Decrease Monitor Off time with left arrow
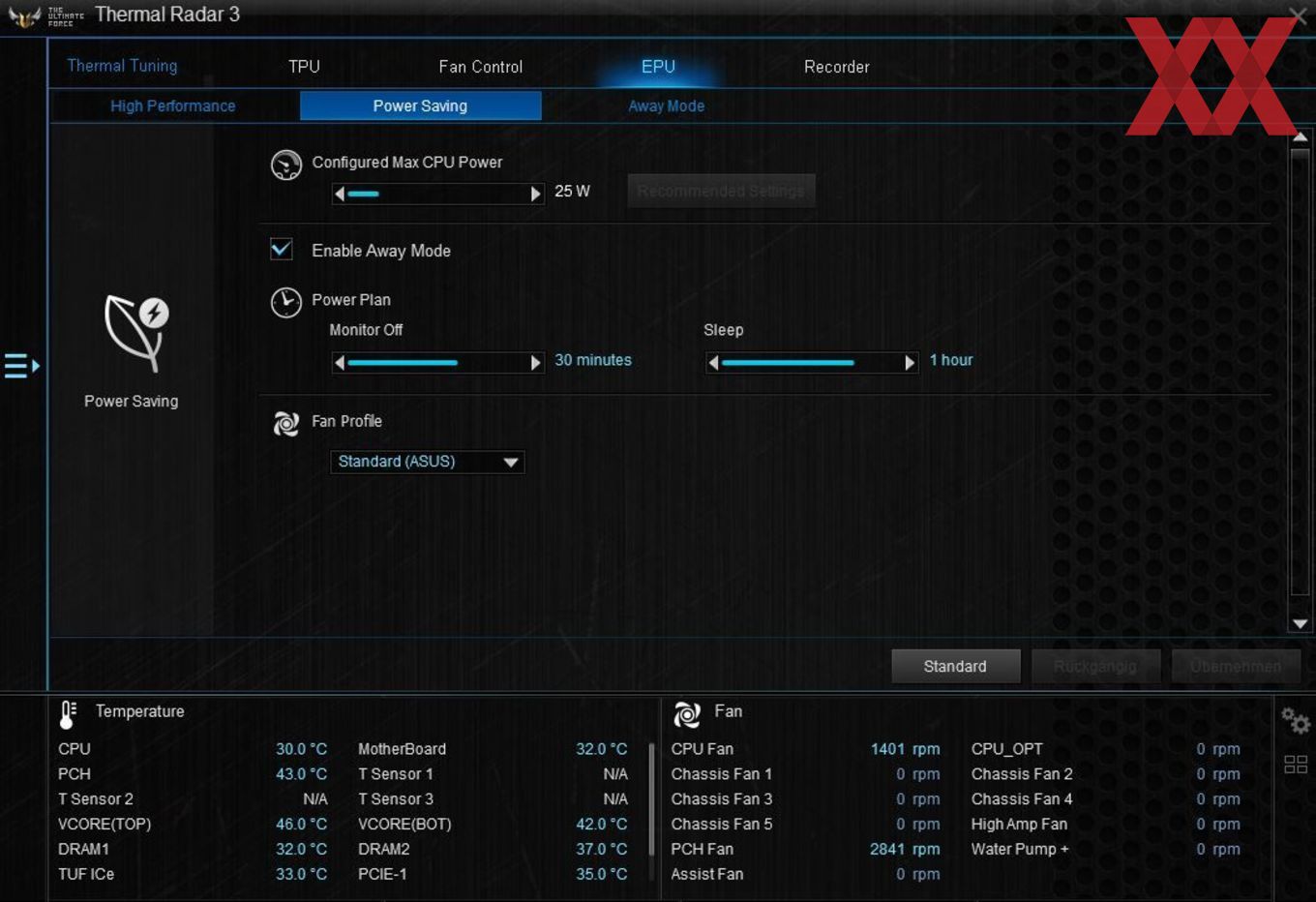 pos(339,362)
